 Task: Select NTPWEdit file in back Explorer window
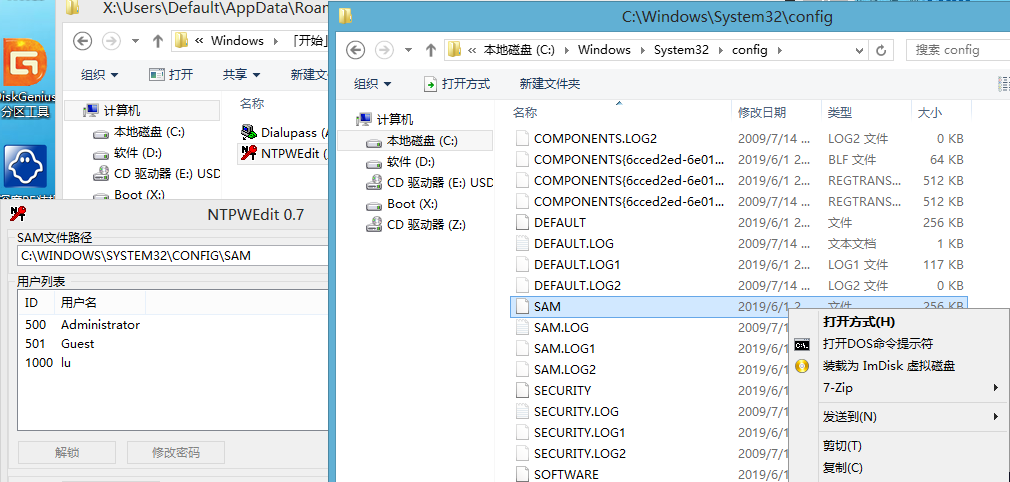(285, 153)
